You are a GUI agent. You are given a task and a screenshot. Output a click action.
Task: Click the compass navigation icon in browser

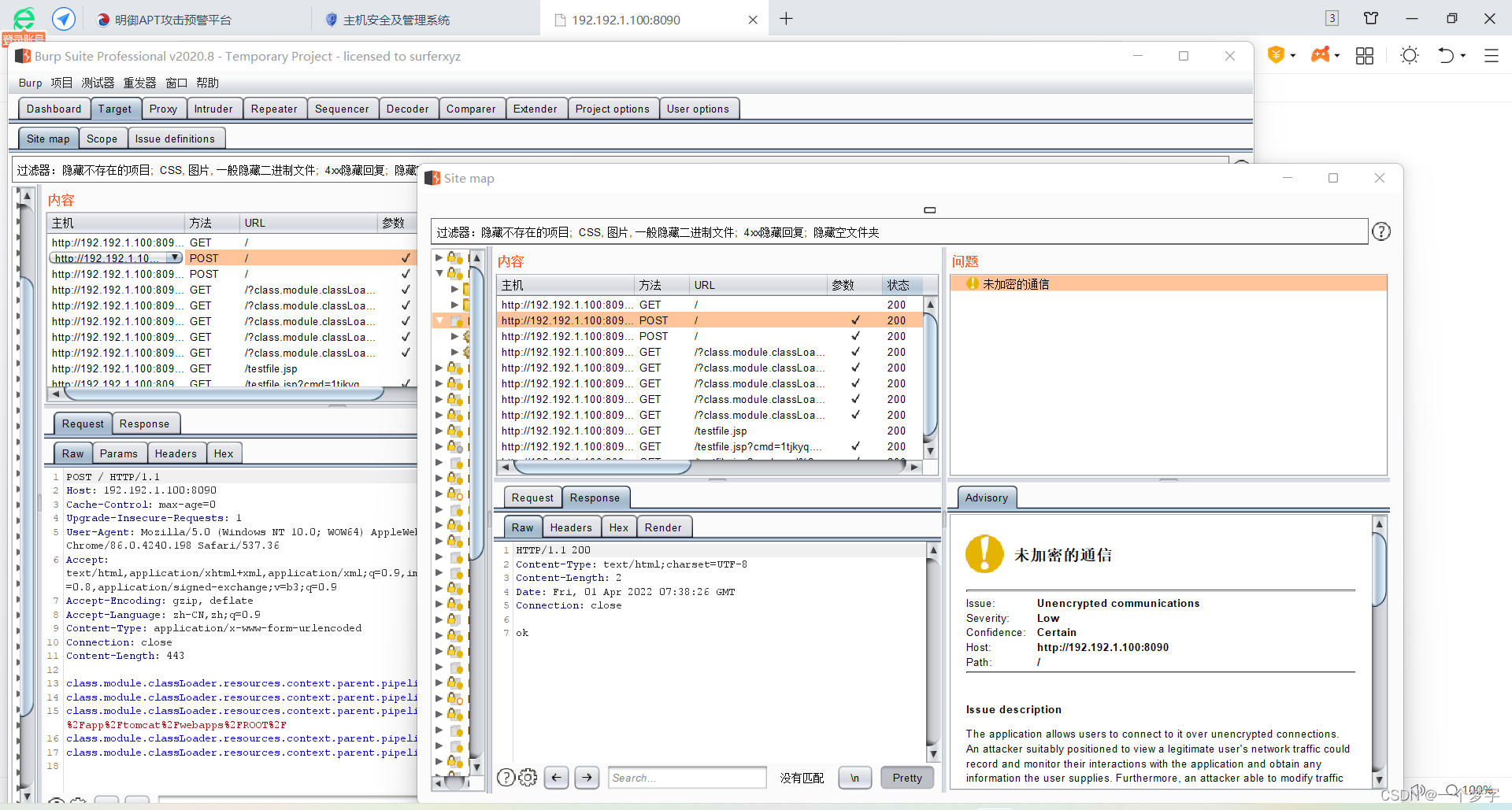[x=64, y=19]
